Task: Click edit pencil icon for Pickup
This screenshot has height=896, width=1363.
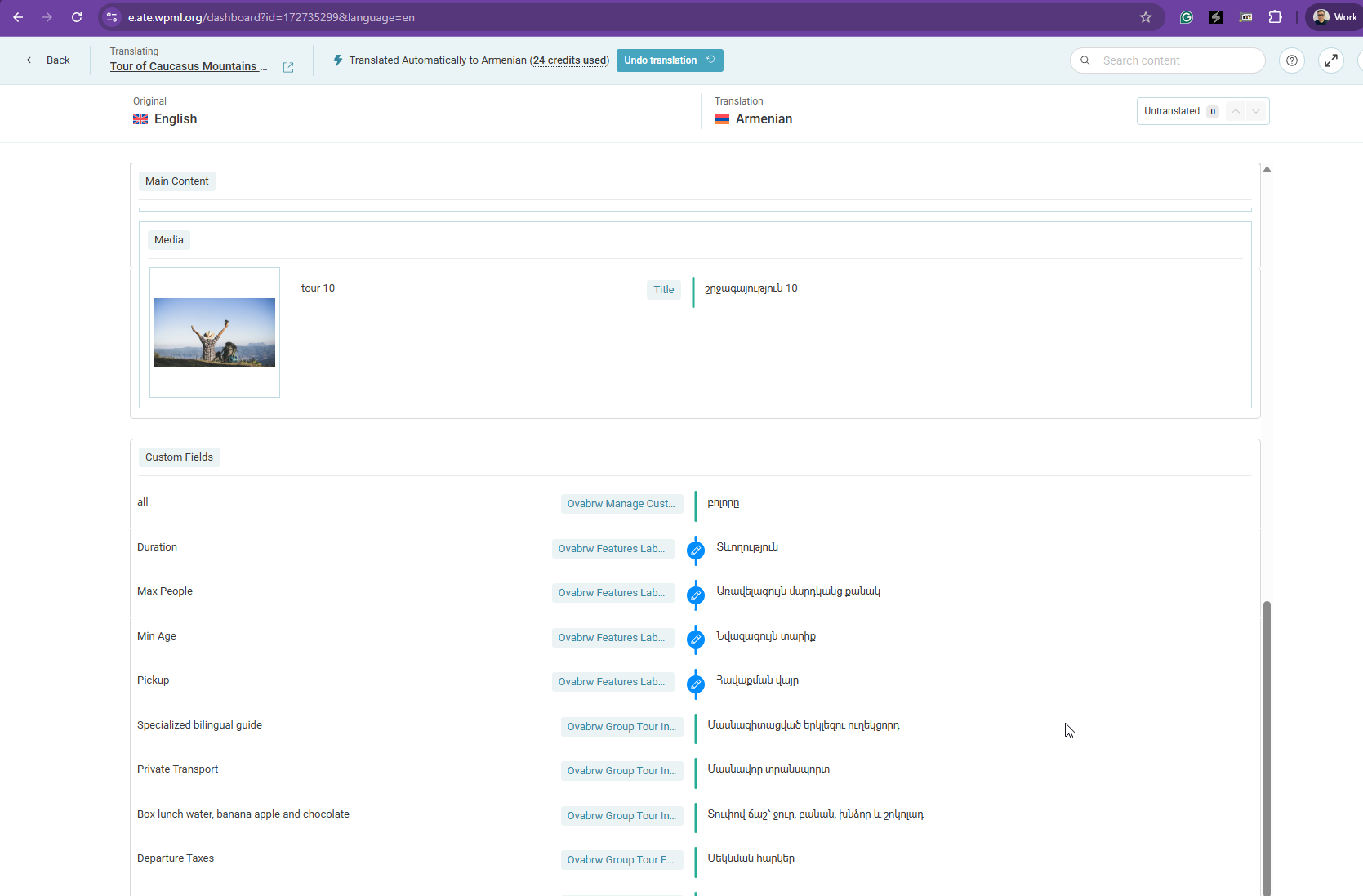Action: [696, 684]
